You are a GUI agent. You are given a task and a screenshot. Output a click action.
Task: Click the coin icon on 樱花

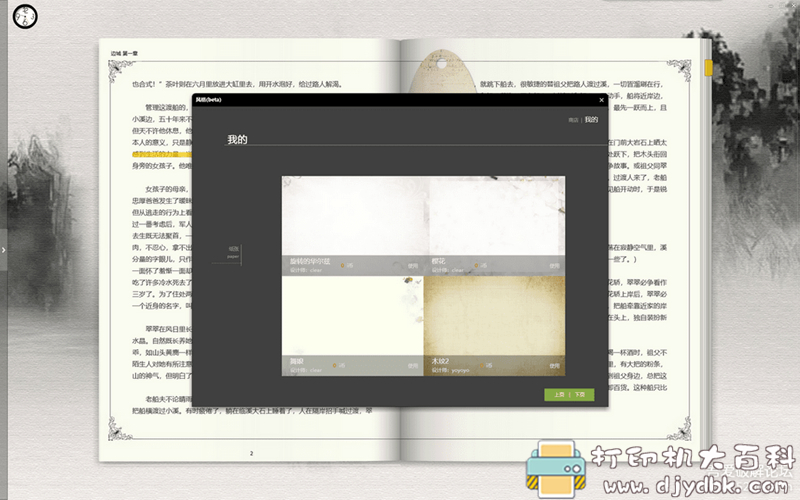[477, 265]
